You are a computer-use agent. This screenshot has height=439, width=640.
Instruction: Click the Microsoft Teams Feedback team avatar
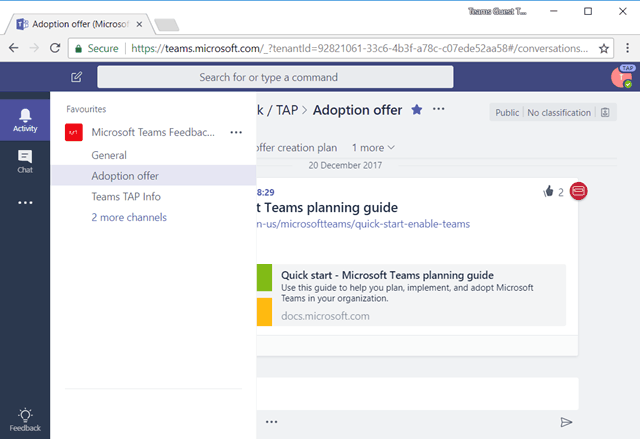point(74,132)
